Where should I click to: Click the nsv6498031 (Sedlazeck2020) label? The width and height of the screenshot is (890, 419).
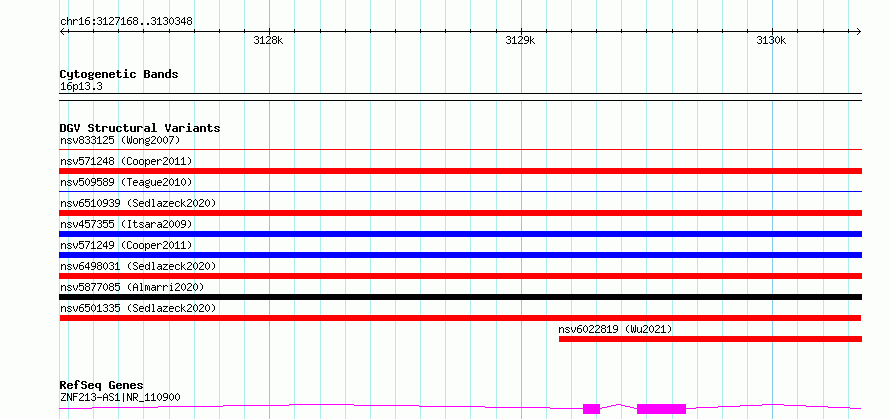pyautogui.click(x=138, y=266)
